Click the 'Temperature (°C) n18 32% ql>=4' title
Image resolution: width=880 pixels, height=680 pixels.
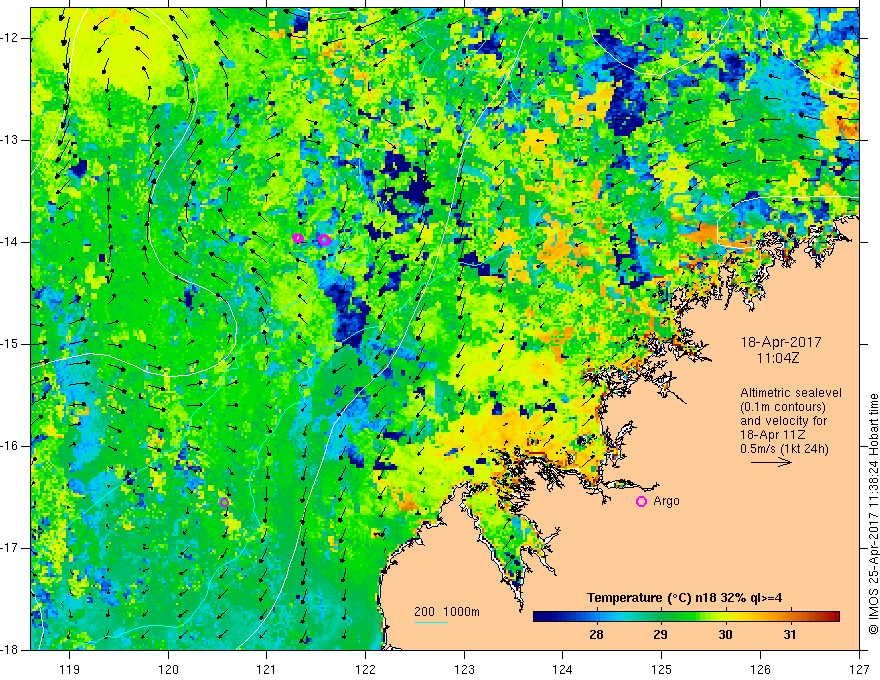(685, 598)
